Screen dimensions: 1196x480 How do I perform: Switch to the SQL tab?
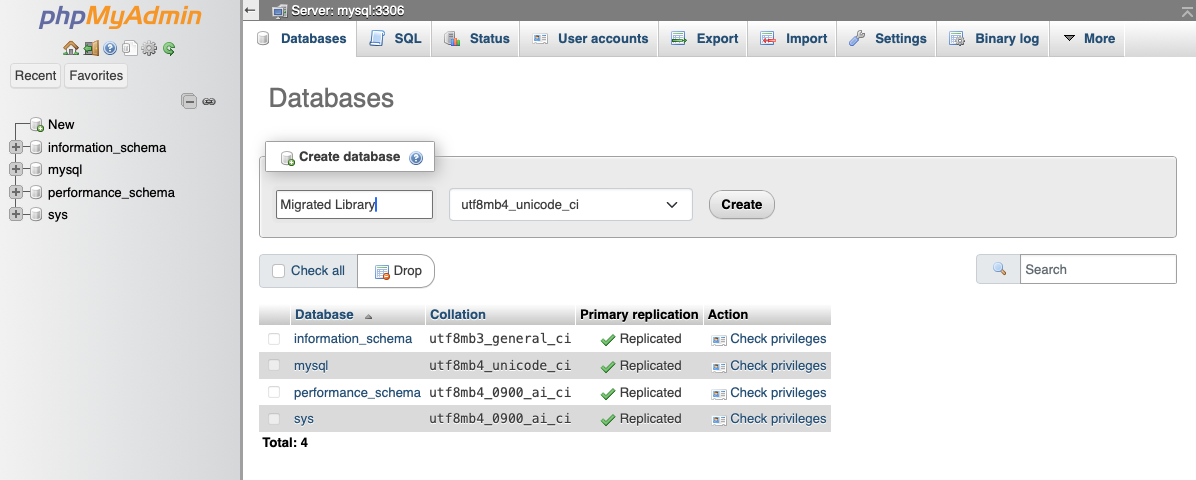[395, 39]
